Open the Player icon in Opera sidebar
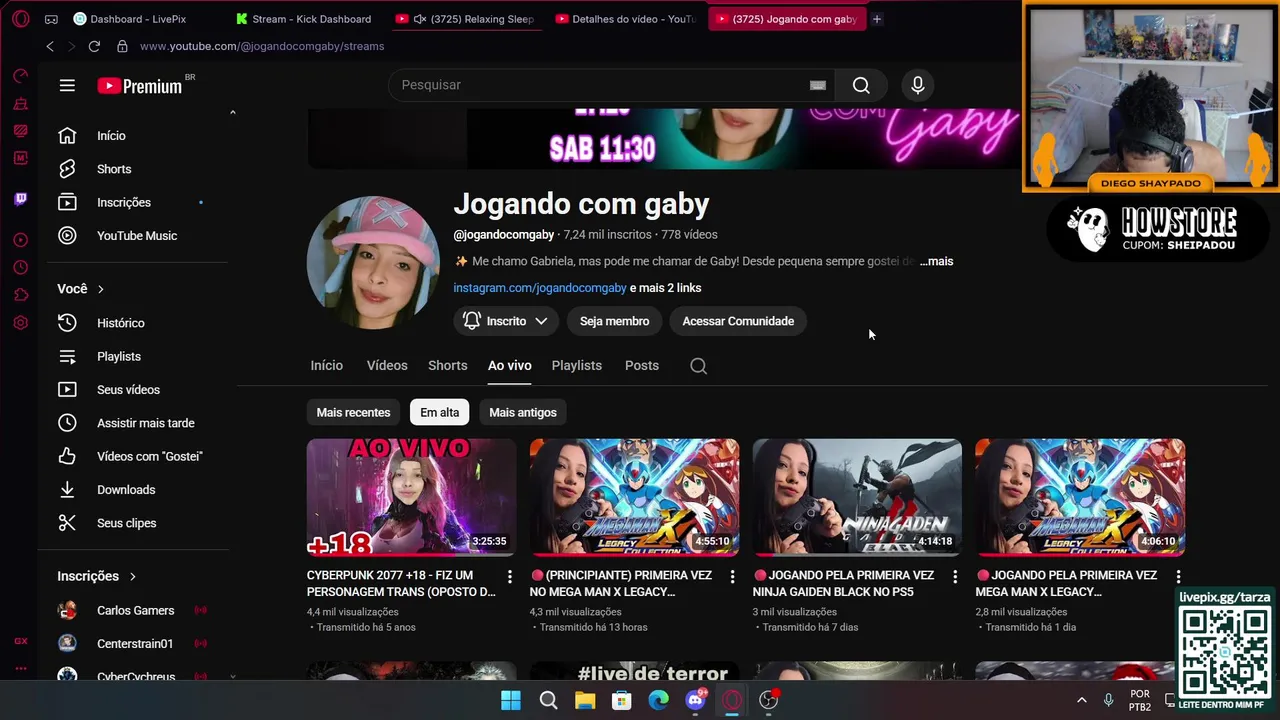The width and height of the screenshot is (1280, 720). 20,240
